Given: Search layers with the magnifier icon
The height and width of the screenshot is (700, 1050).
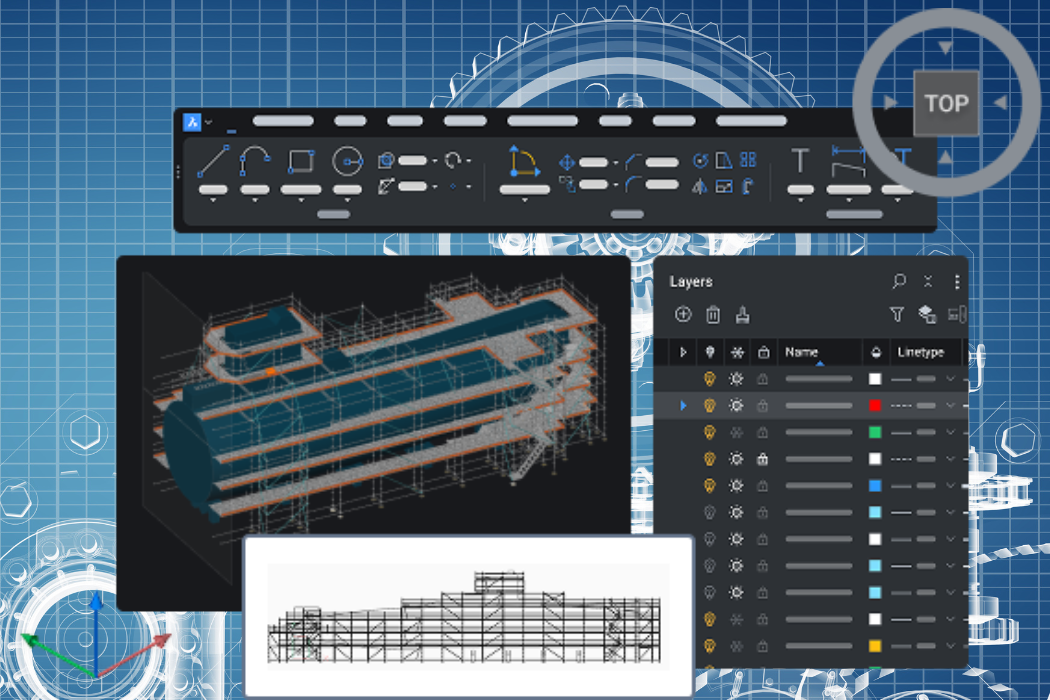Looking at the screenshot, I should (x=899, y=281).
